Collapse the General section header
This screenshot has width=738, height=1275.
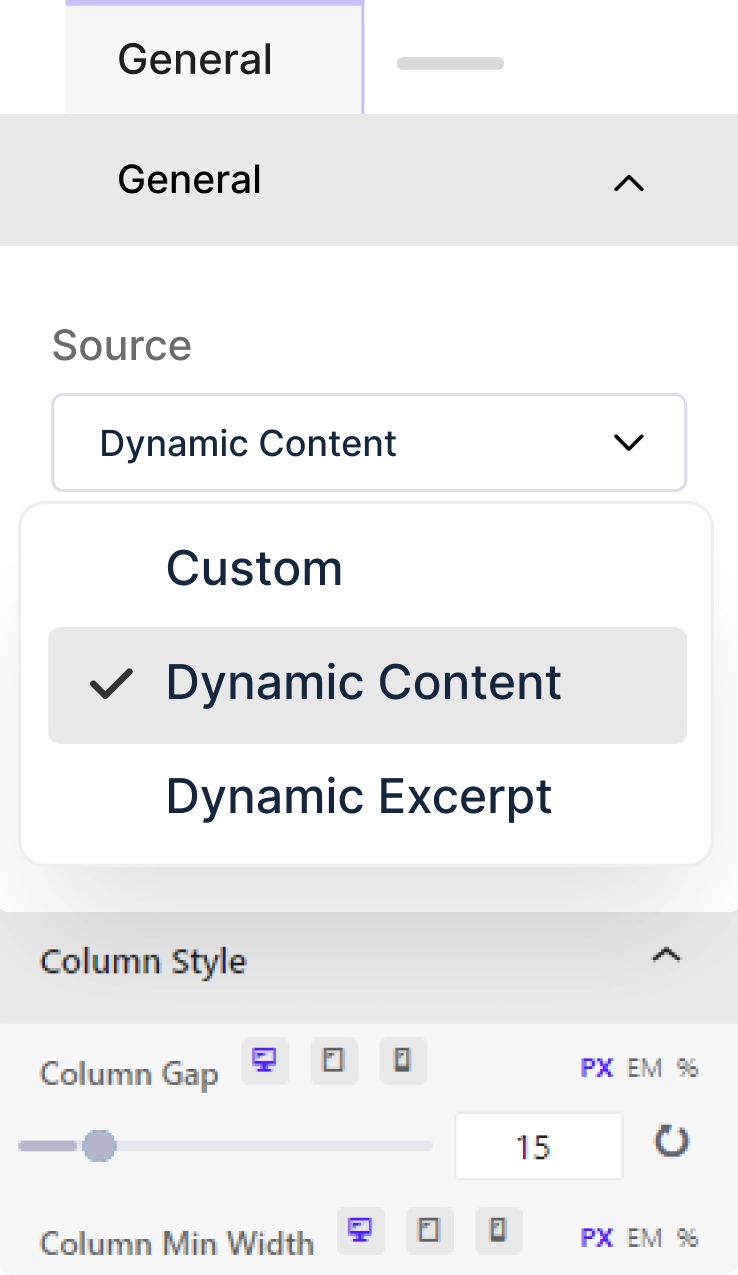tap(628, 181)
